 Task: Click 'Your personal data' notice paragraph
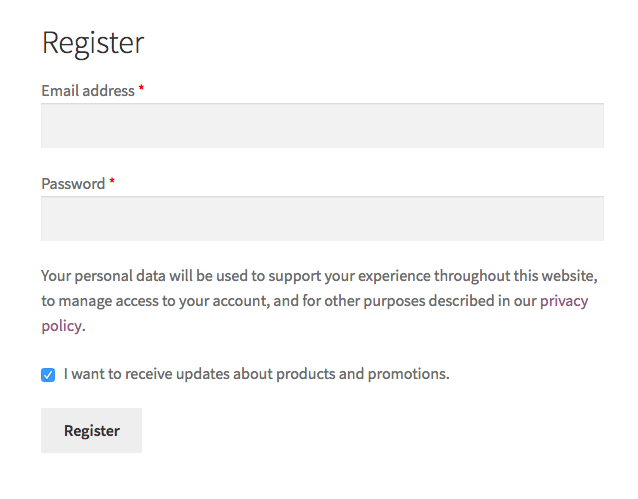coord(110,275)
